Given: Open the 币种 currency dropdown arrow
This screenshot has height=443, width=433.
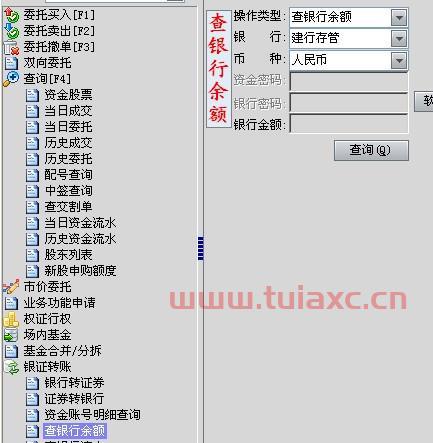Looking at the screenshot, I should [399, 61].
